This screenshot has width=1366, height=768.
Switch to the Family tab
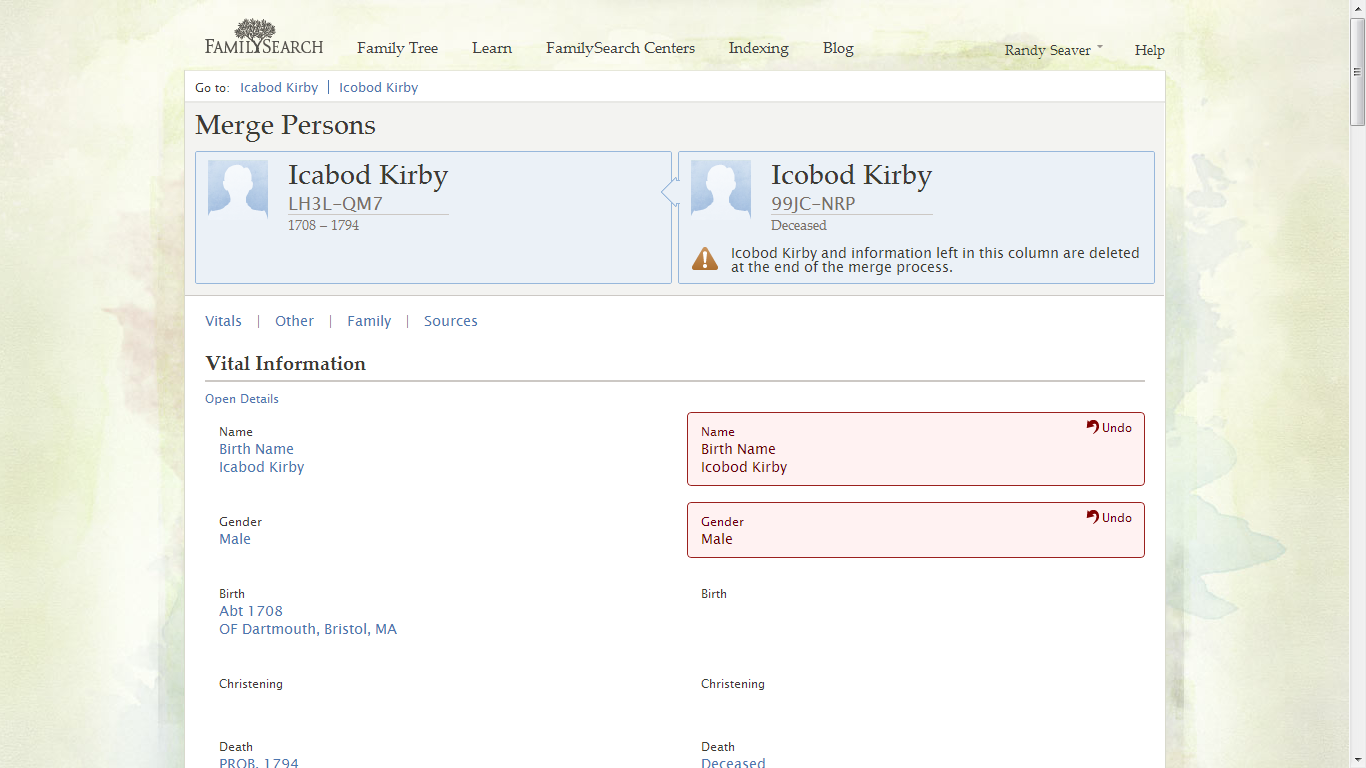click(x=369, y=321)
